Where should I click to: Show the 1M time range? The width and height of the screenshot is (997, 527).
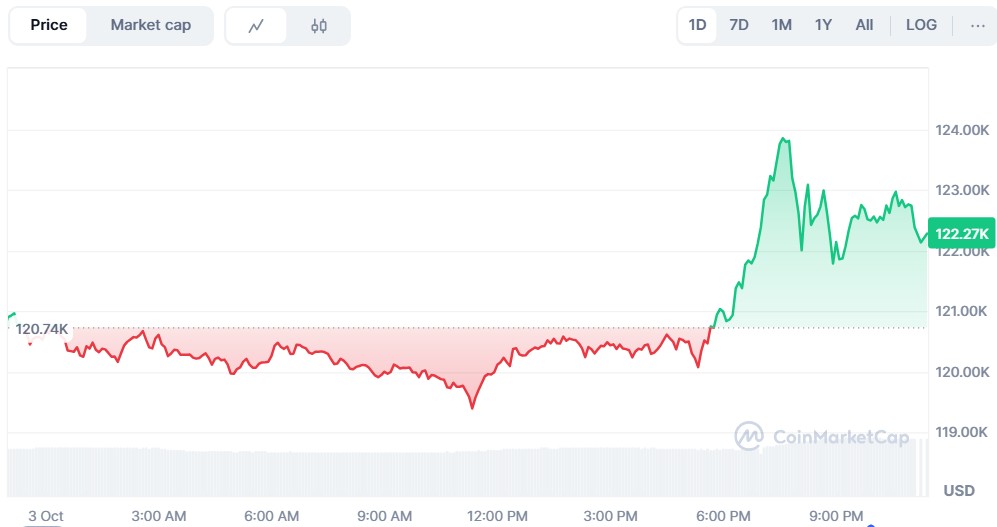pyautogui.click(x=781, y=25)
